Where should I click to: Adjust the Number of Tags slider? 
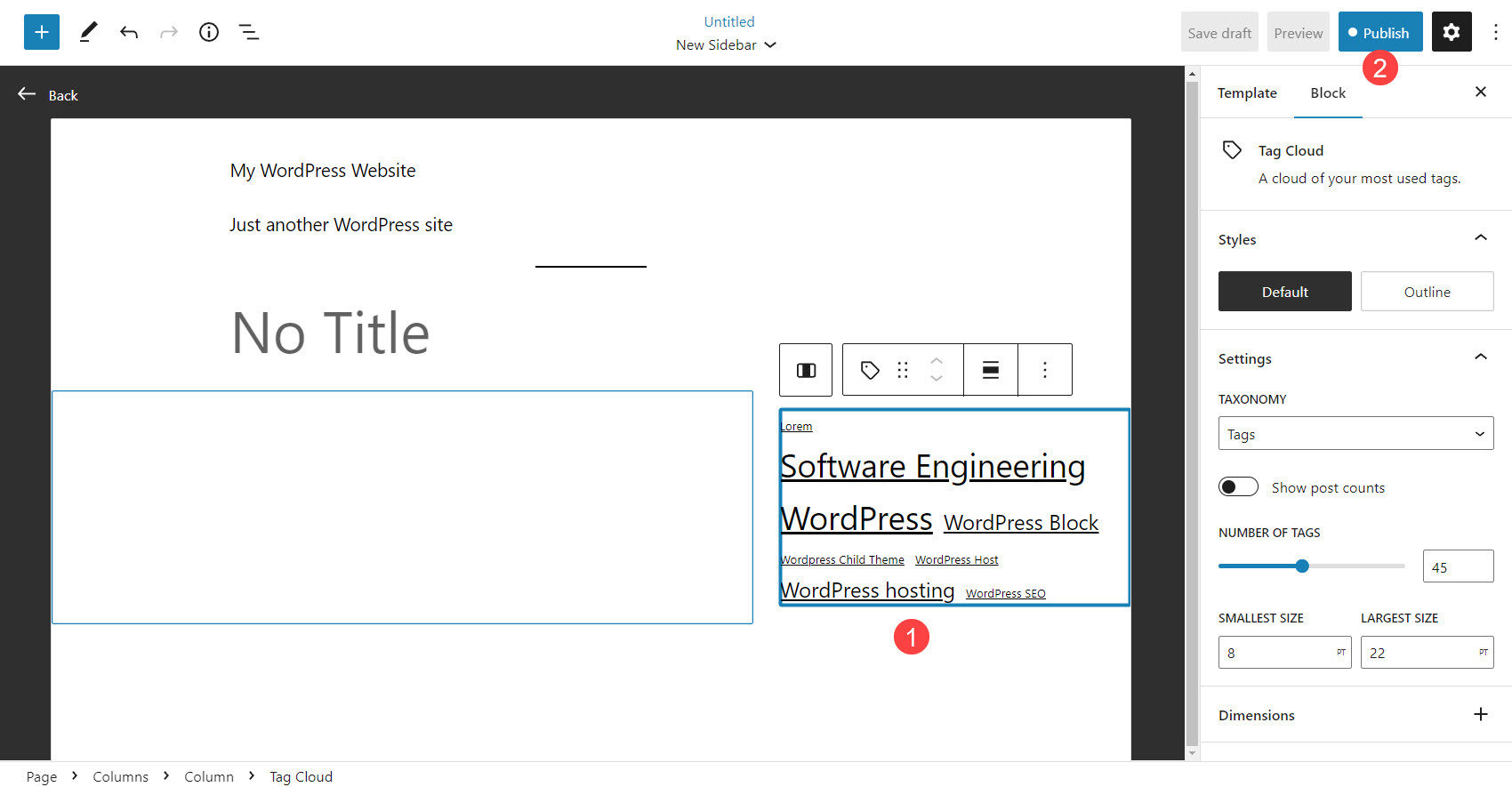1302,566
